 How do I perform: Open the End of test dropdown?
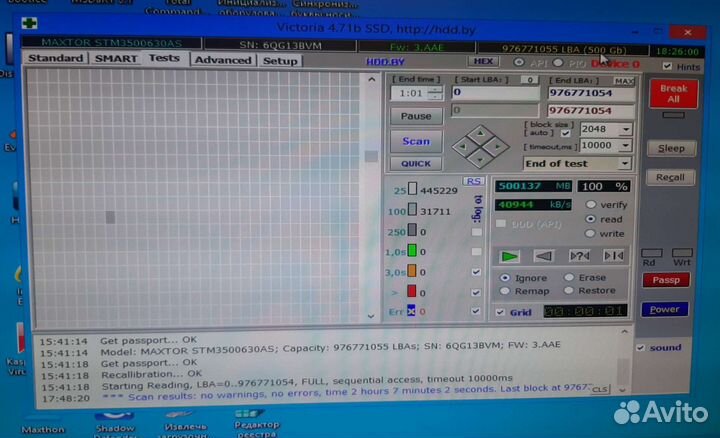click(x=624, y=163)
